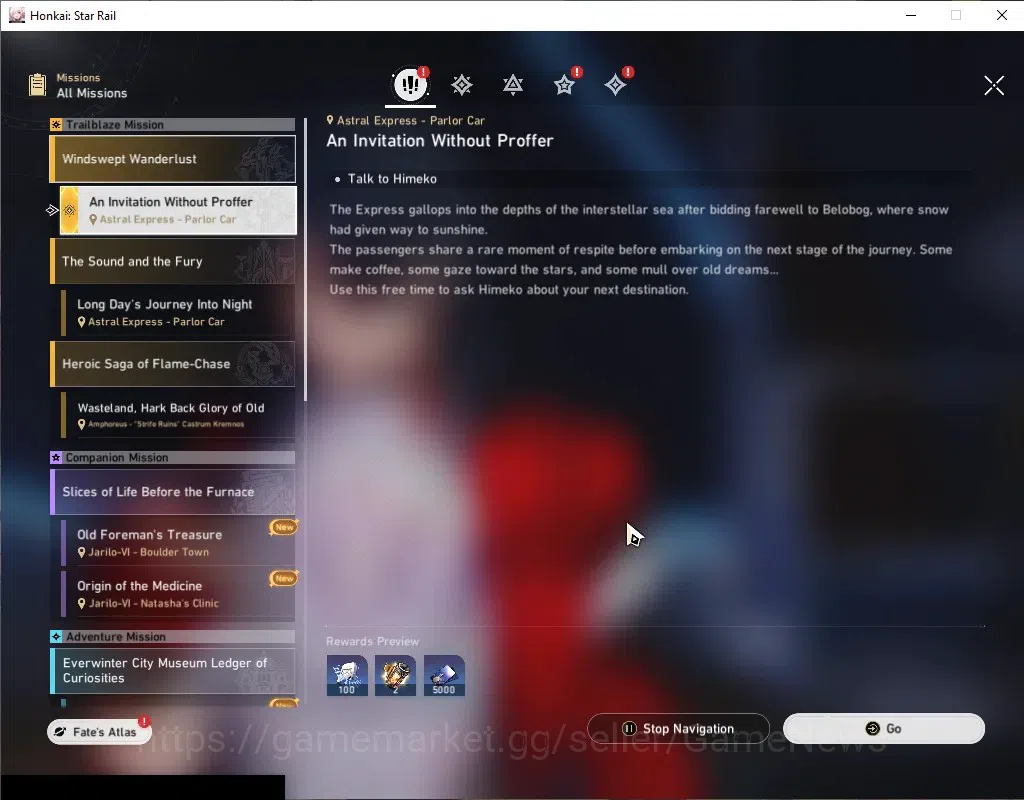Open Fate's Atlas
This screenshot has height=800, width=1024.
(99, 731)
